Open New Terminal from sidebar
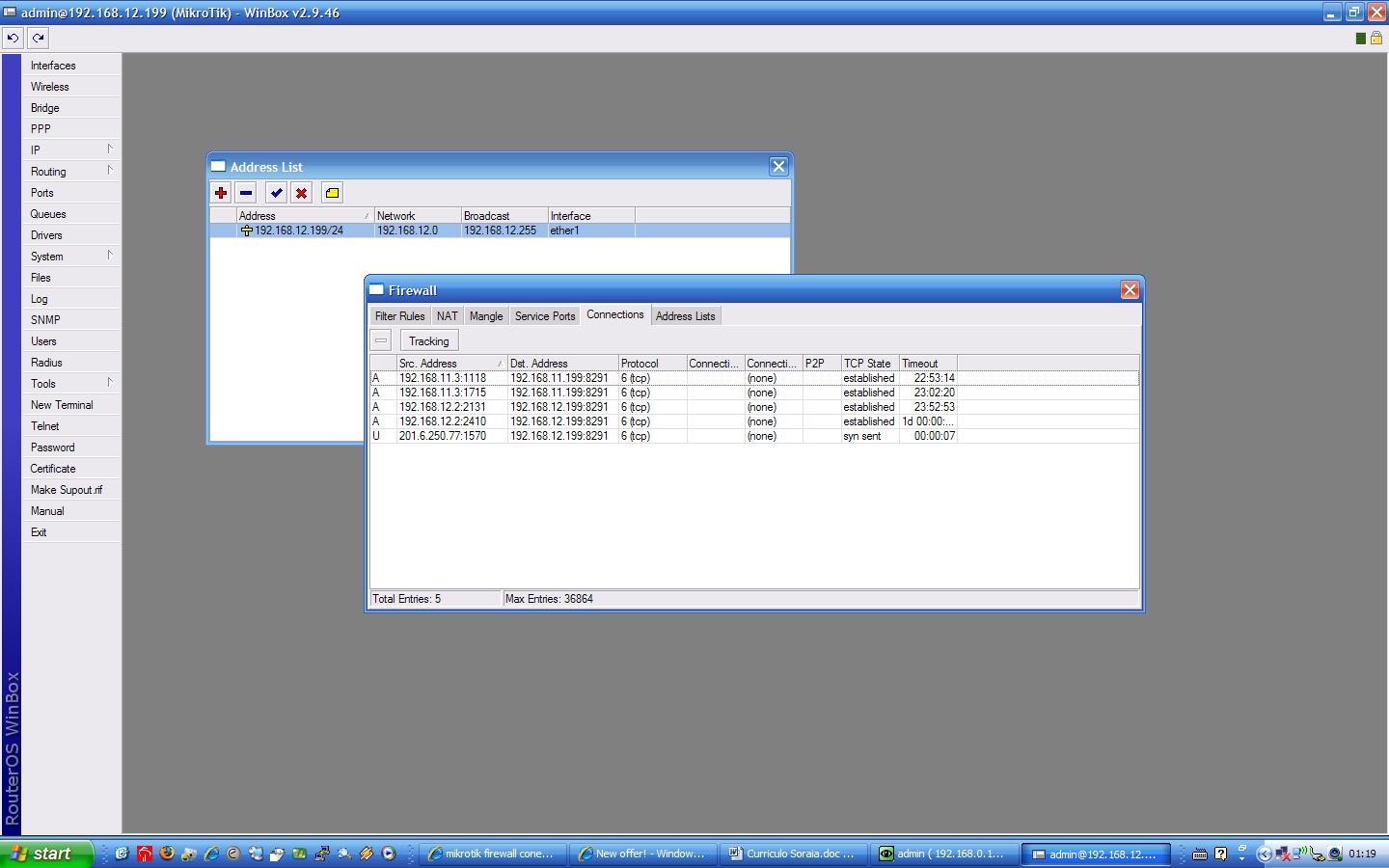Screen dimensions: 1389x868 [x=71, y=404]
